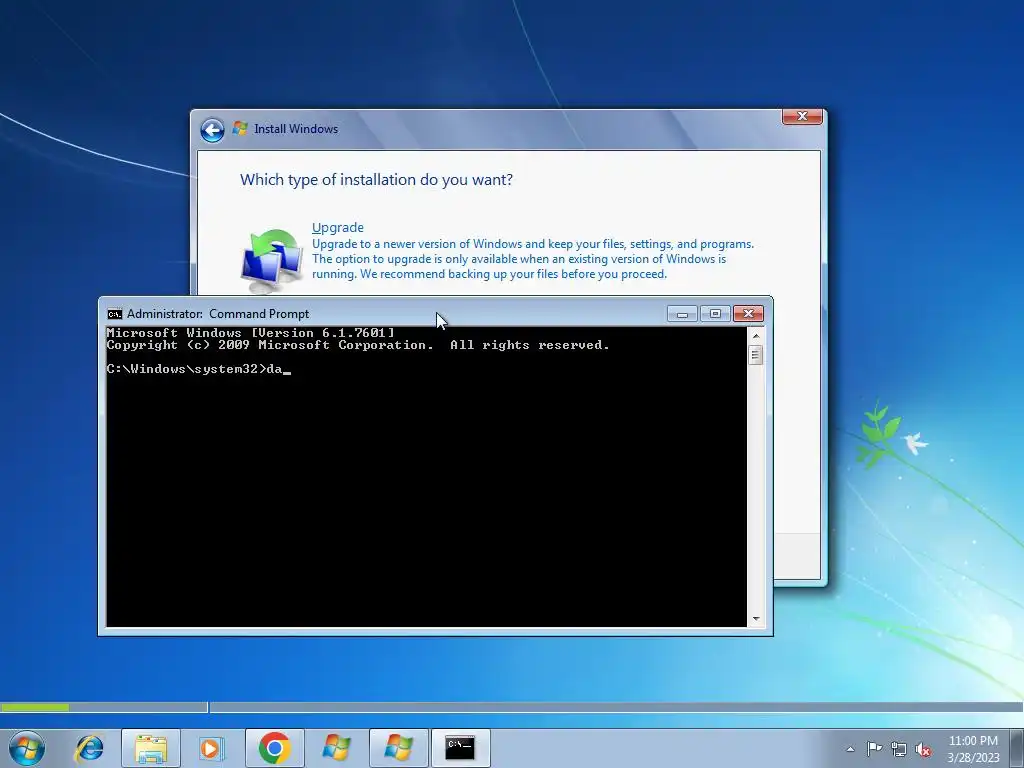The image size is (1024, 768).
Task: Minimize the Command Prompt window
Action: 682,314
